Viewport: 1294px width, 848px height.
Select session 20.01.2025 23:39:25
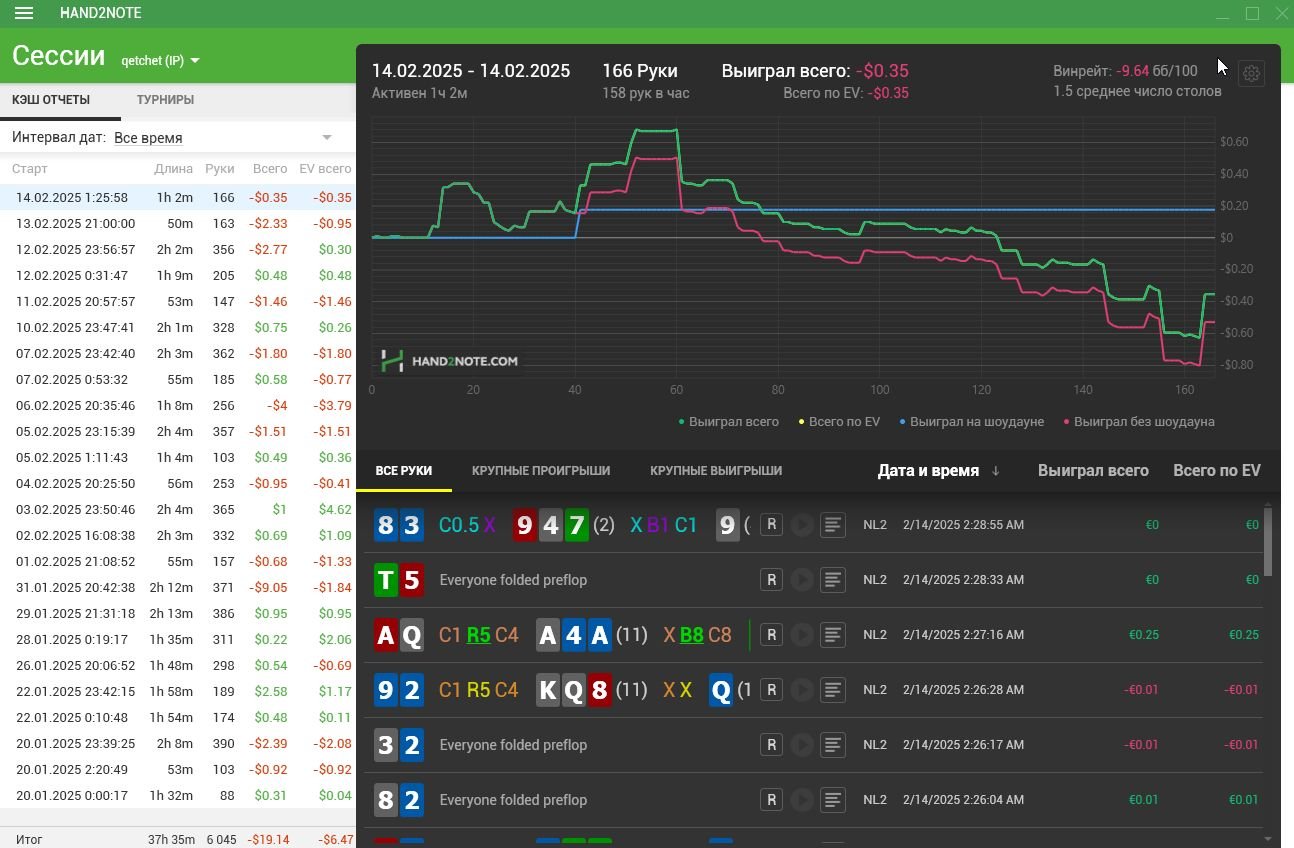(178, 744)
